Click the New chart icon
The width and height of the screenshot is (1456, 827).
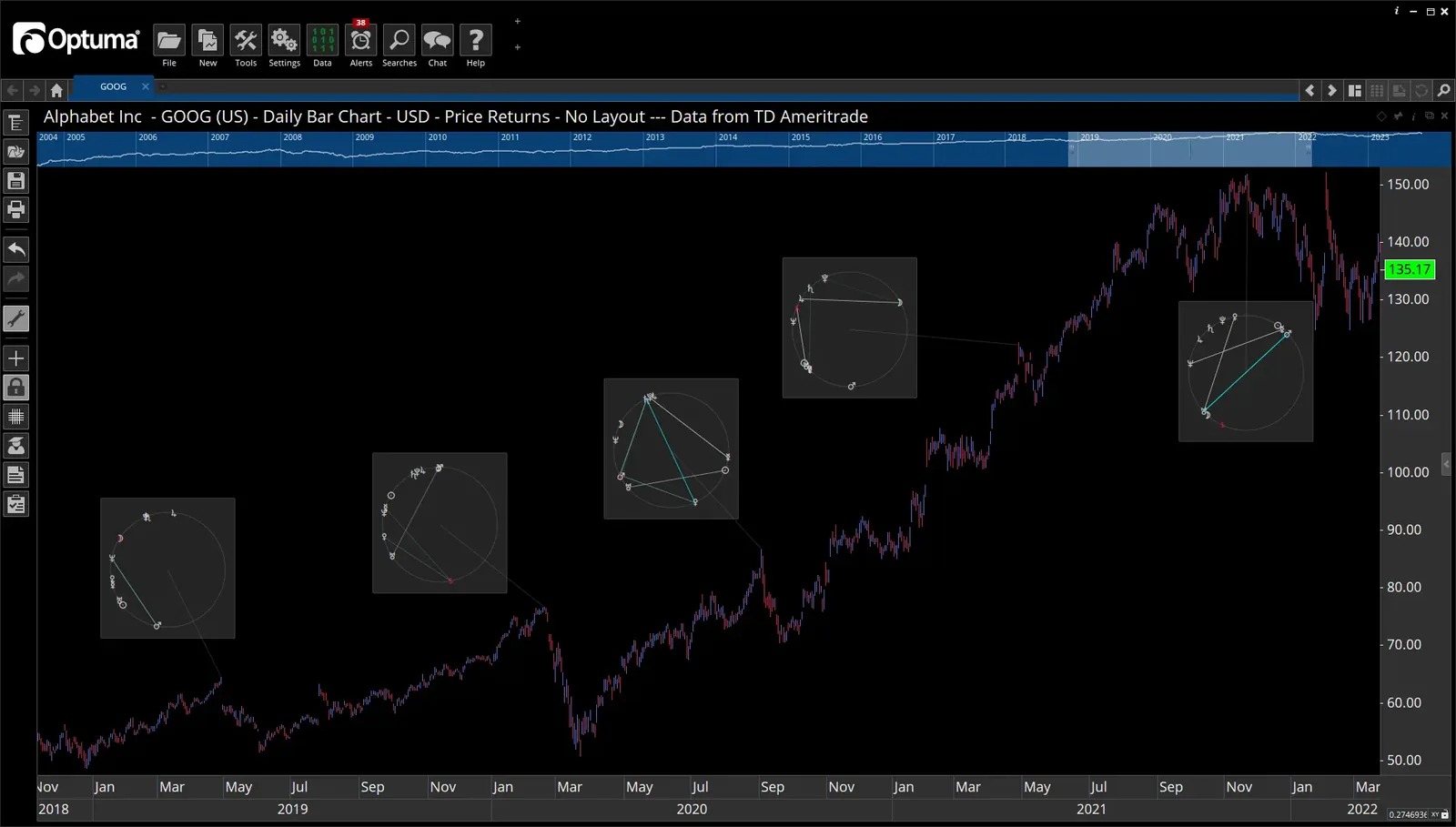[x=207, y=40]
